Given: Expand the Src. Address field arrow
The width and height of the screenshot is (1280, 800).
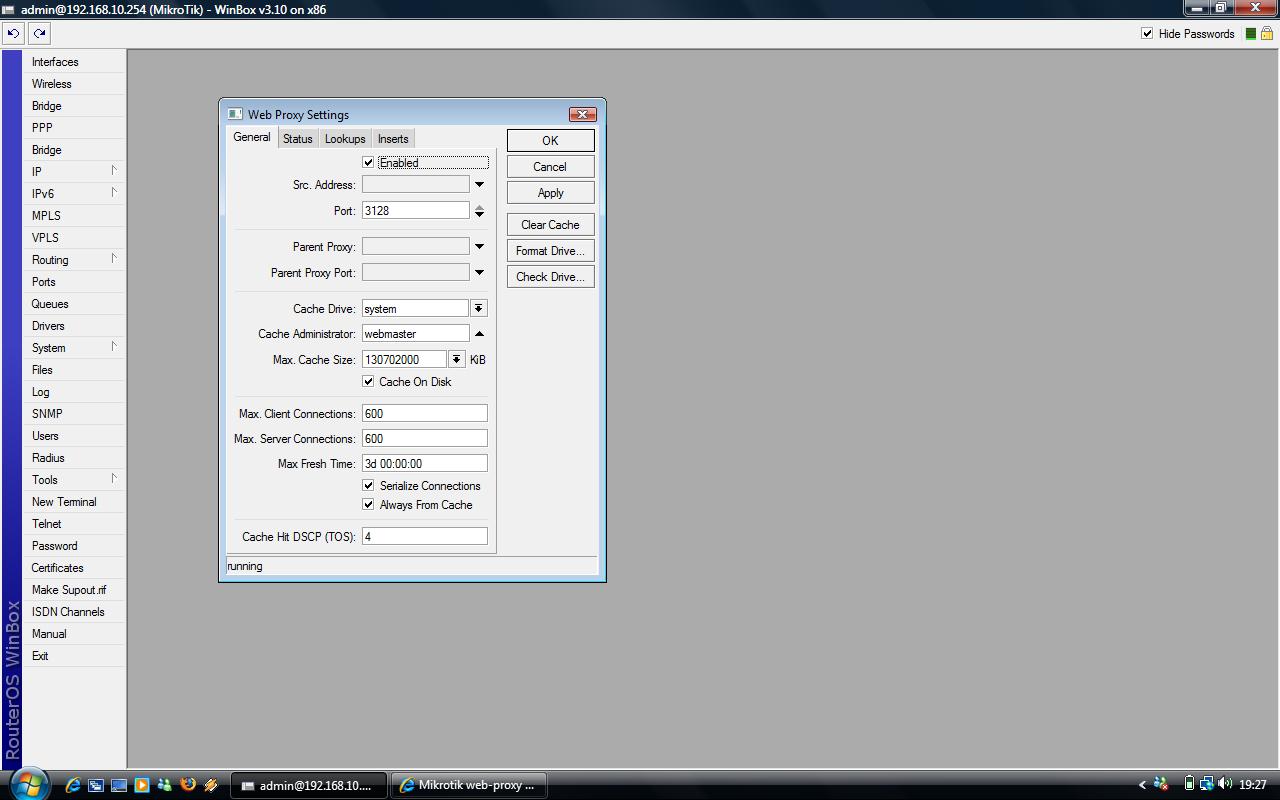Looking at the screenshot, I should click(x=479, y=184).
